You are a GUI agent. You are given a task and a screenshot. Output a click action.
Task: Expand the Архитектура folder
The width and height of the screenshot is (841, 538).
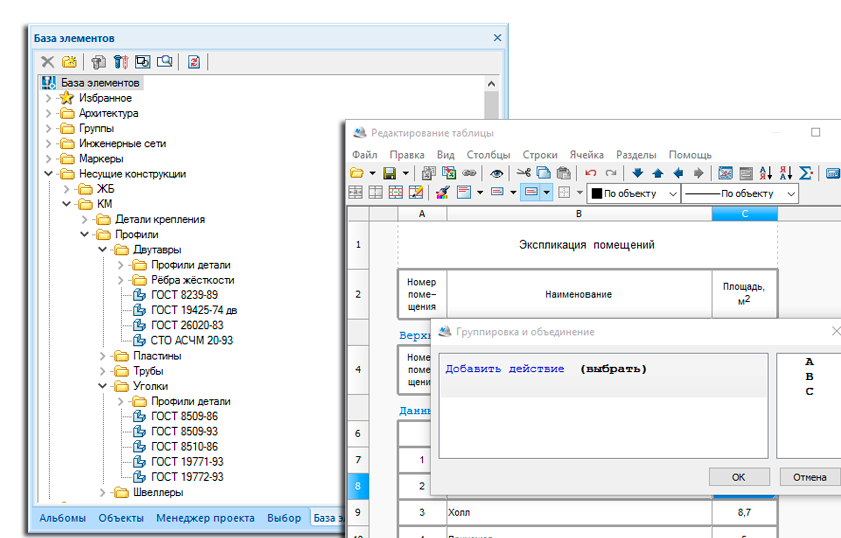(x=48, y=113)
